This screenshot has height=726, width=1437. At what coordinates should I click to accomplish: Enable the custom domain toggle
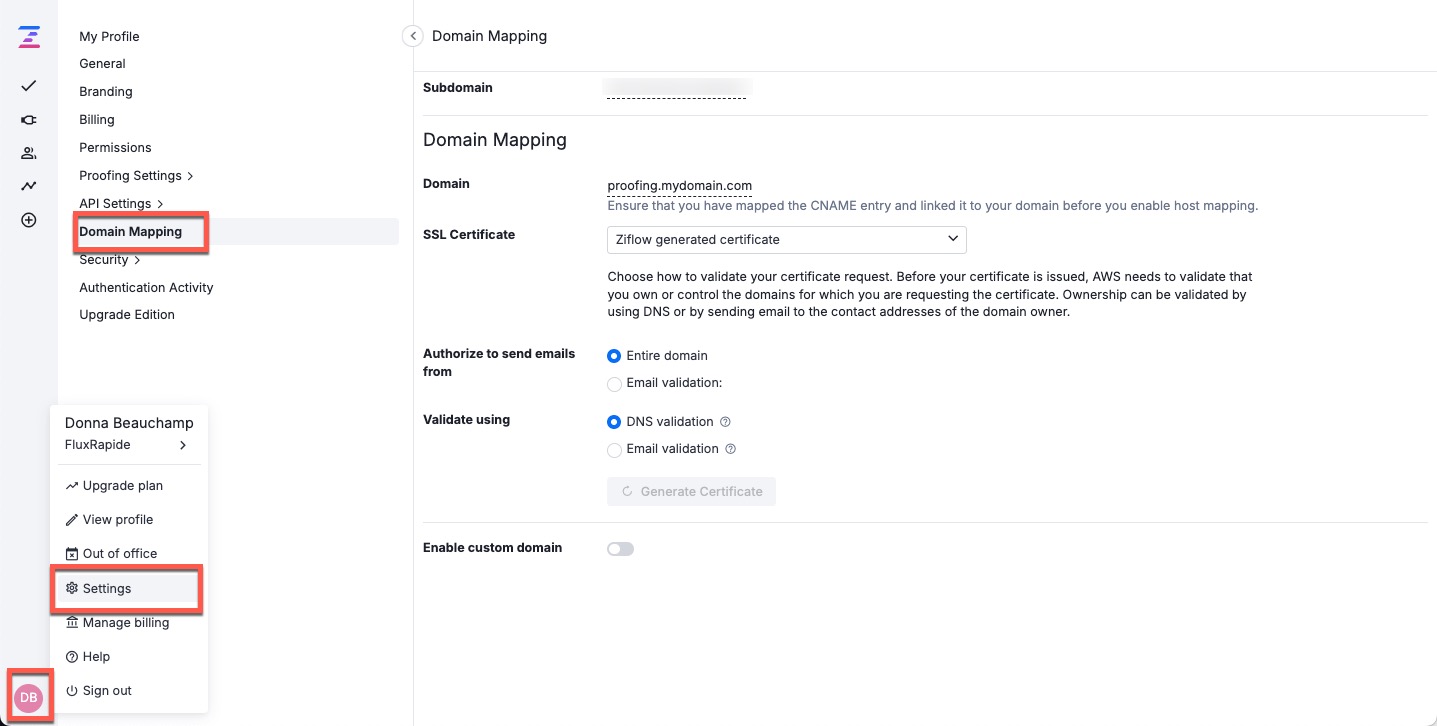tap(620, 548)
